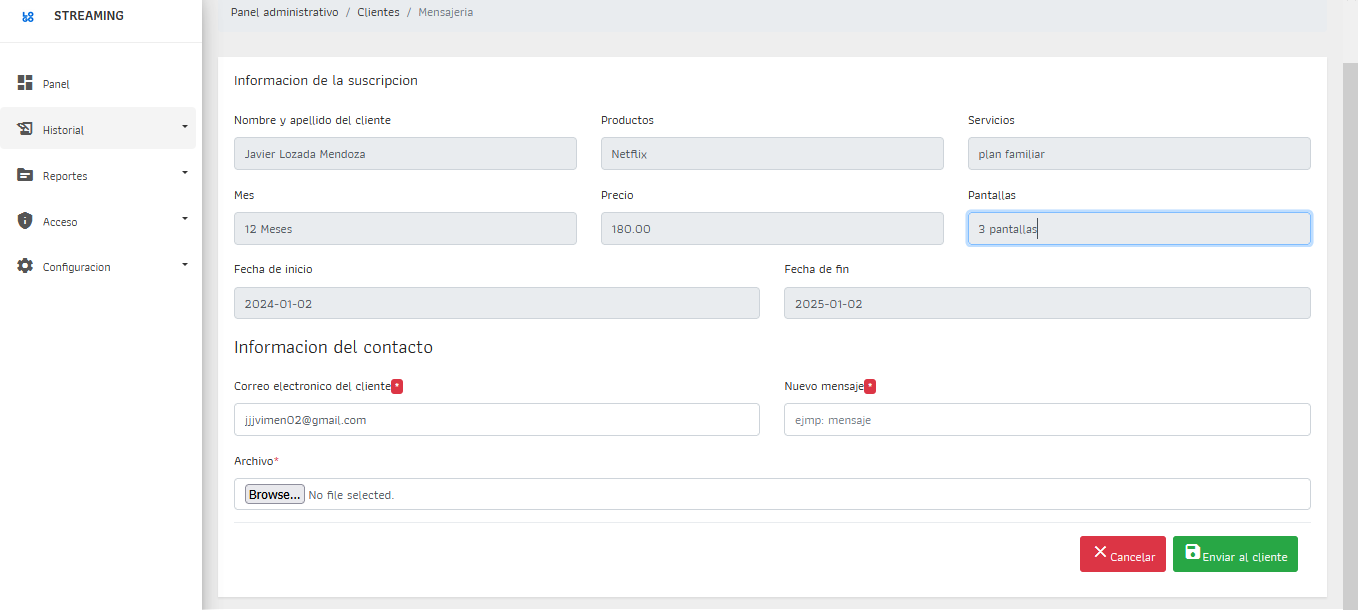Expand the Reportes submenu arrow
The height and width of the screenshot is (610, 1358).
[185, 173]
